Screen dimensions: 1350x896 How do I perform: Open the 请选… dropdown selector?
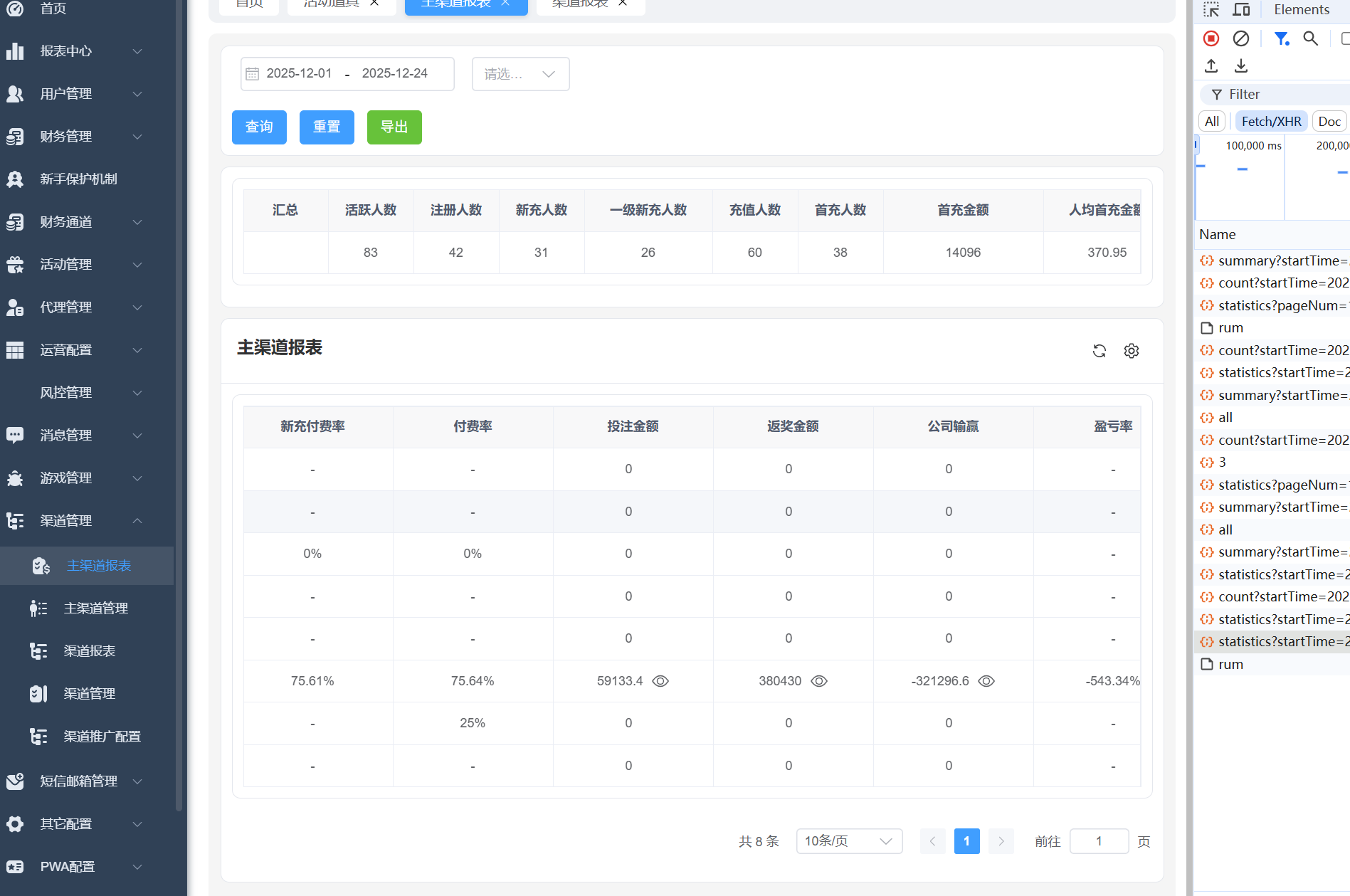(520, 74)
